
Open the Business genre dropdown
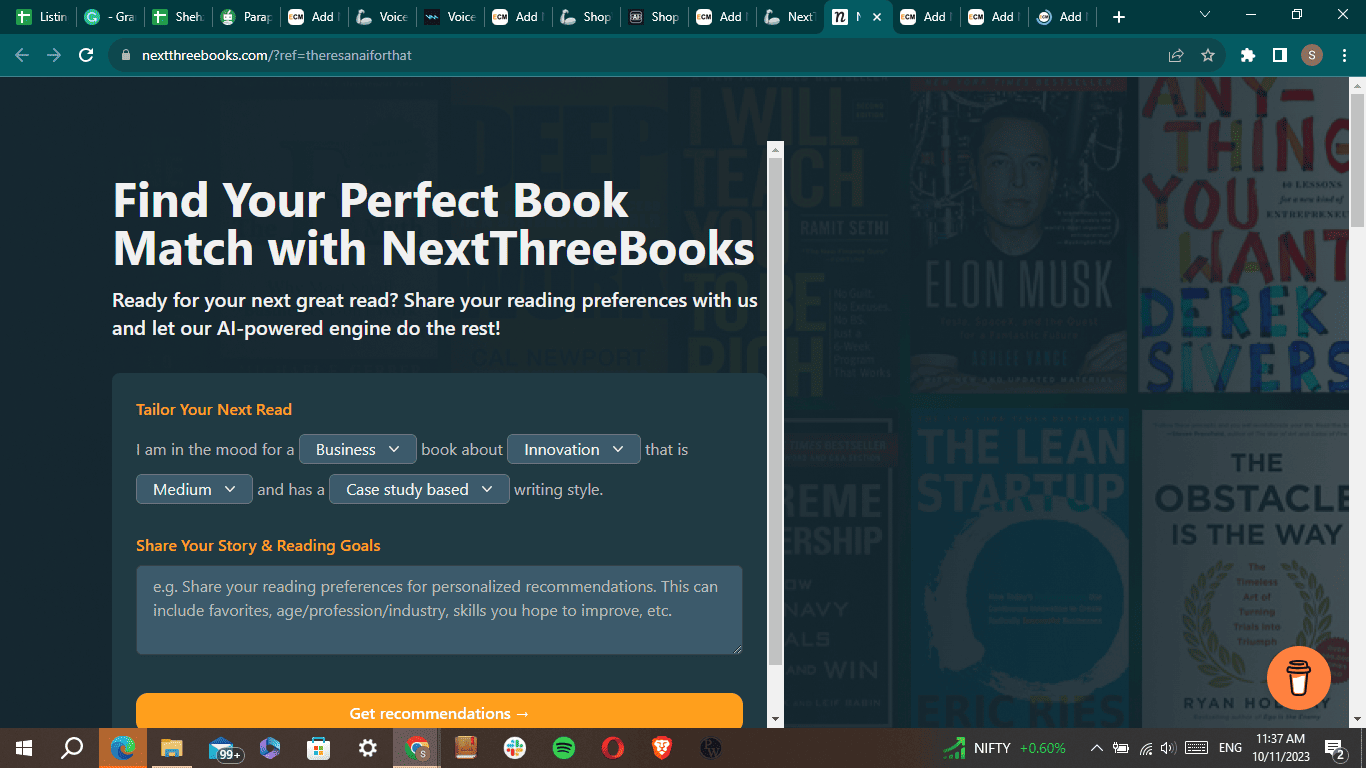(357, 449)
